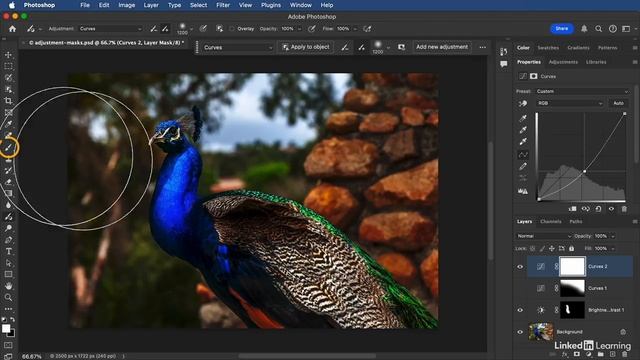Image resolution: width=640 pixels, height=360 pixels.
Task: Select the Crop tool
Action: tap(8, 100)
